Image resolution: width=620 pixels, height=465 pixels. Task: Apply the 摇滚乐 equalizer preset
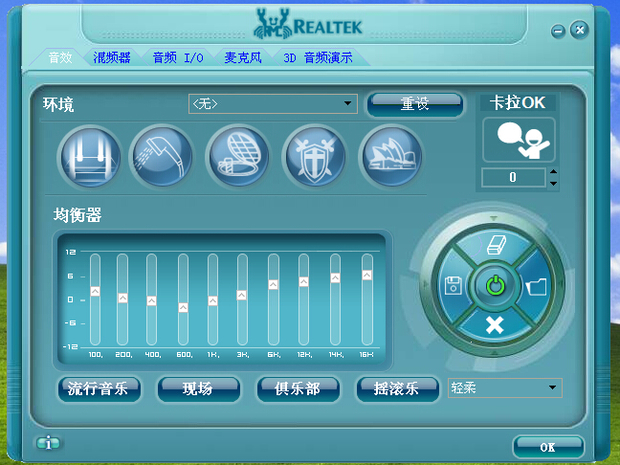pos(397,389)
